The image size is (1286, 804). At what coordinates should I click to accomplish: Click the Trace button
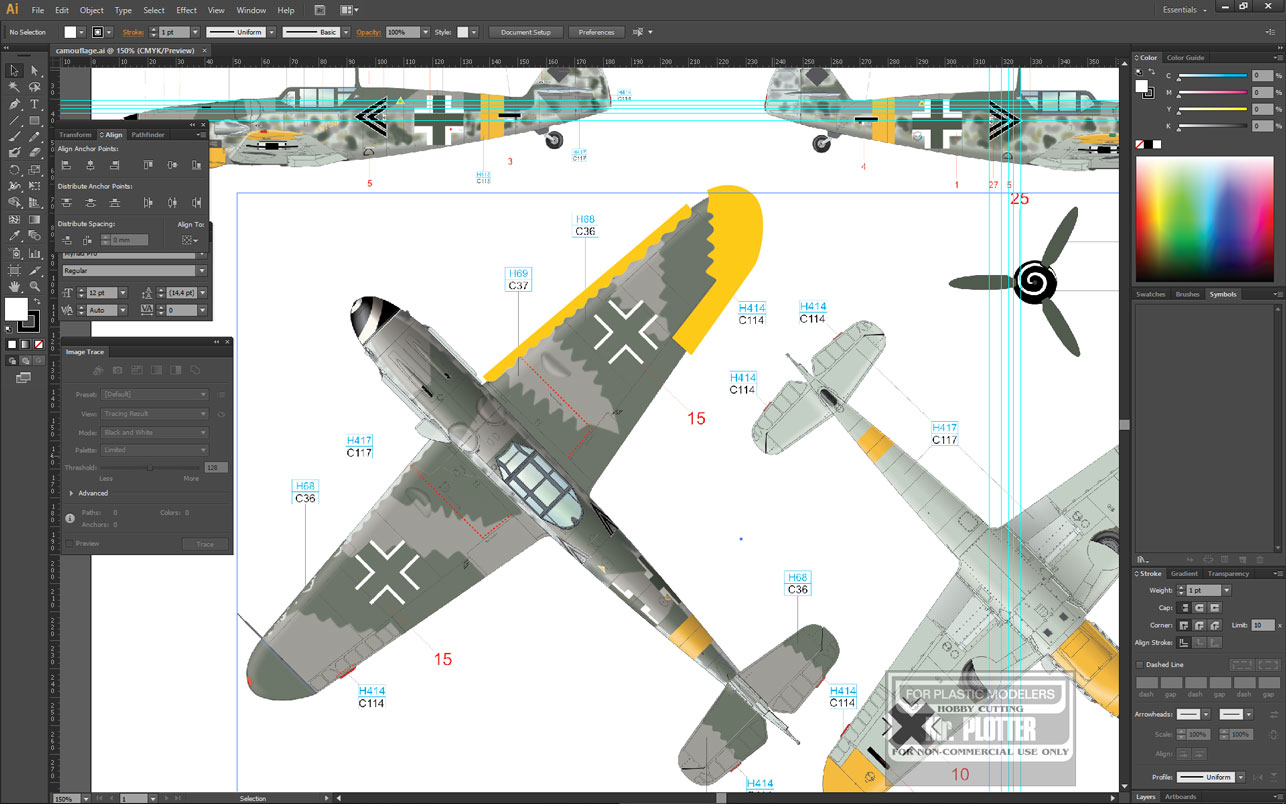click(205, 544)
